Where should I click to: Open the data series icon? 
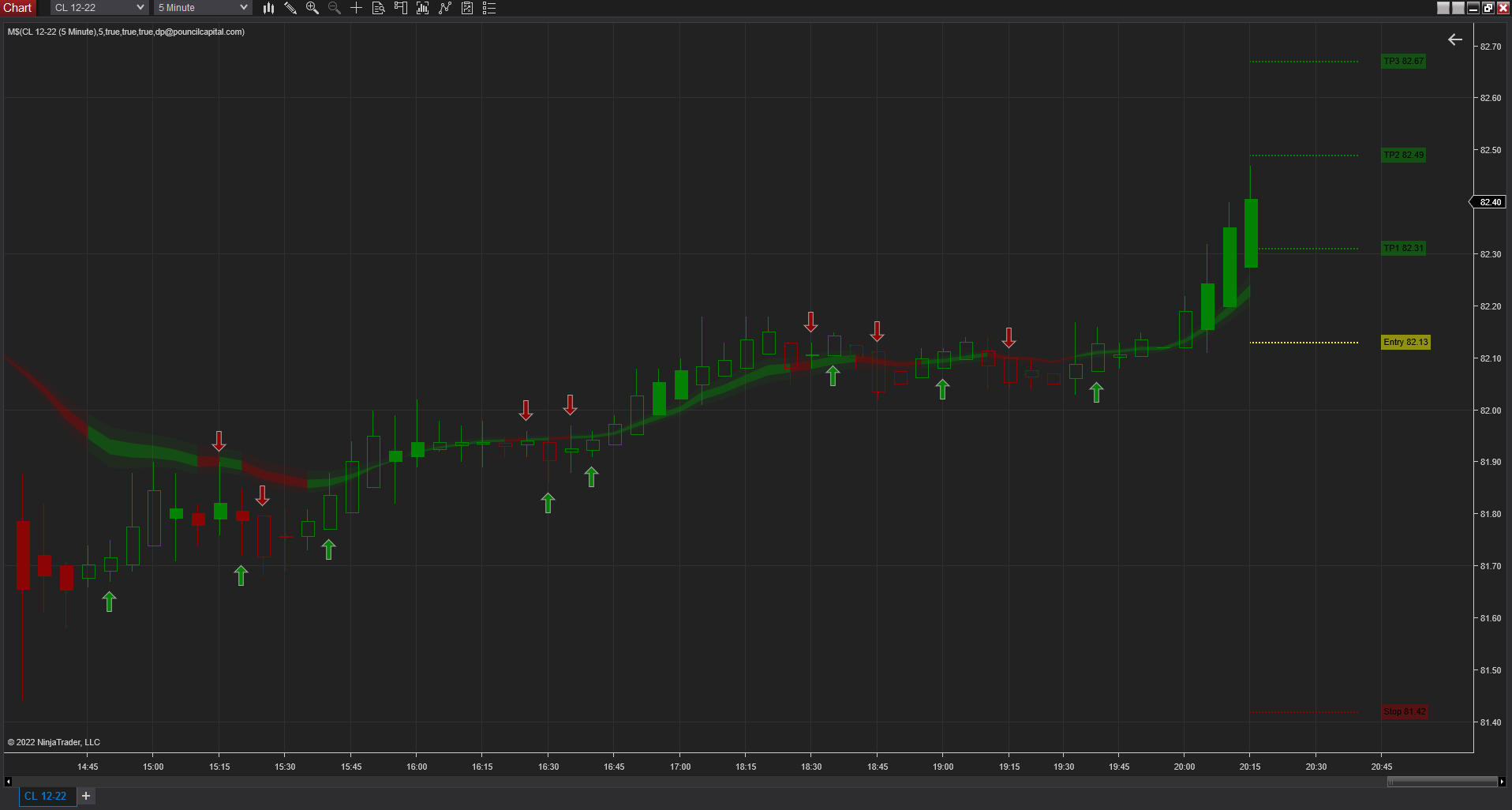(x=423, y=8)
